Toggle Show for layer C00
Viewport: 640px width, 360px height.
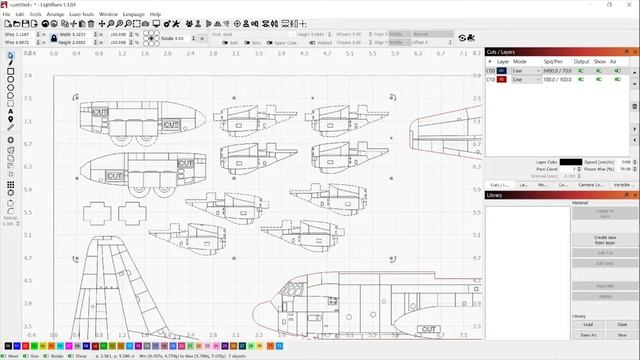coord(599,71)
